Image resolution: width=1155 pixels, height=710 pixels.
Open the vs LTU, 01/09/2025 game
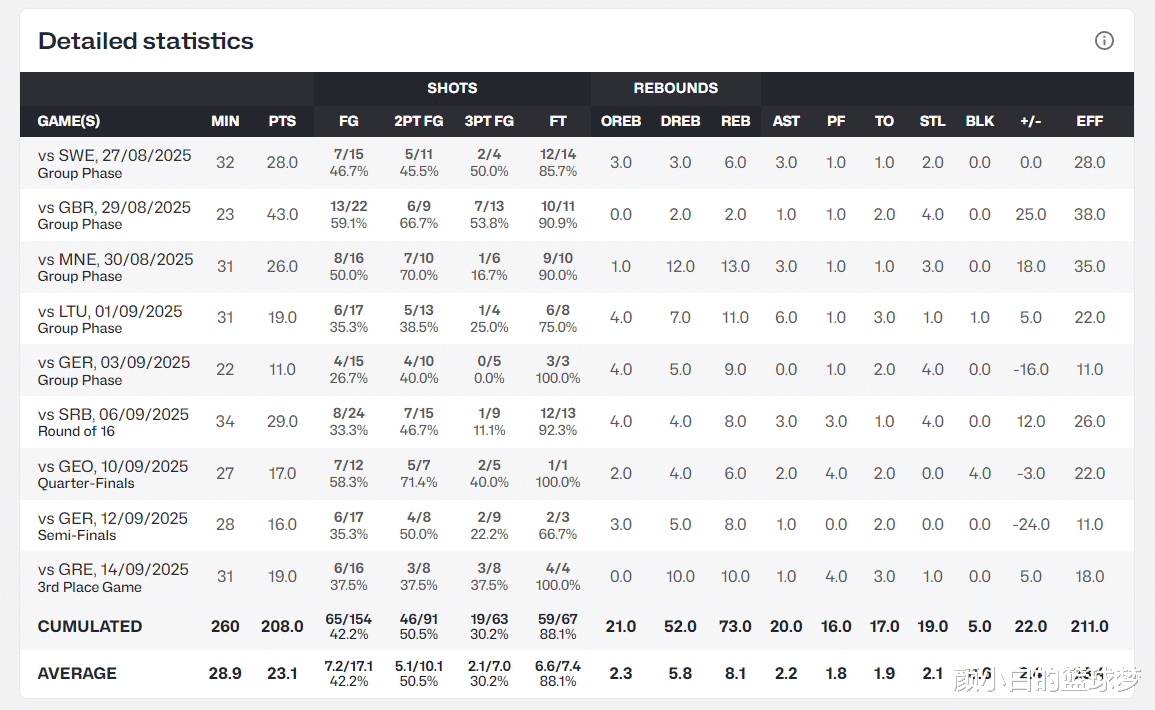[x=110, y=312]
